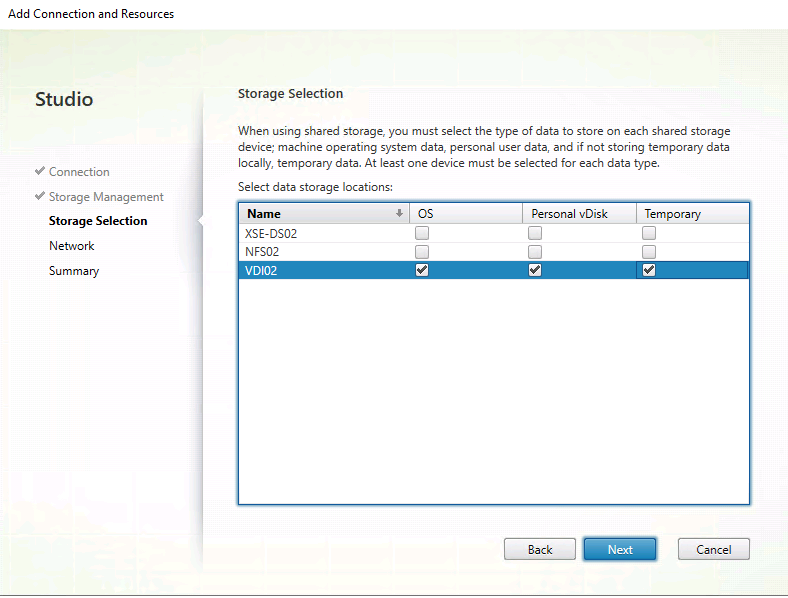788x598 pixels.
Task: Uncheck Personal vDisk for VDI02
Action: click(x=535, y=270)
